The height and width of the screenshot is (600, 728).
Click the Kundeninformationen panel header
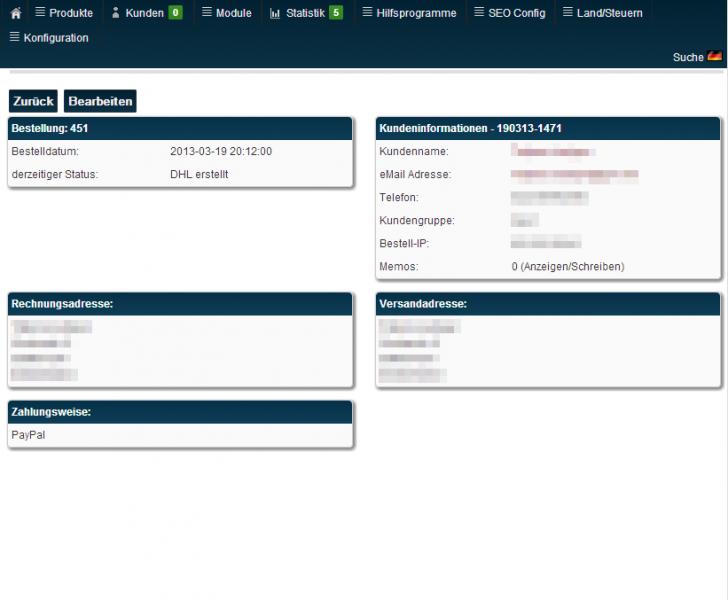point(547,129)
